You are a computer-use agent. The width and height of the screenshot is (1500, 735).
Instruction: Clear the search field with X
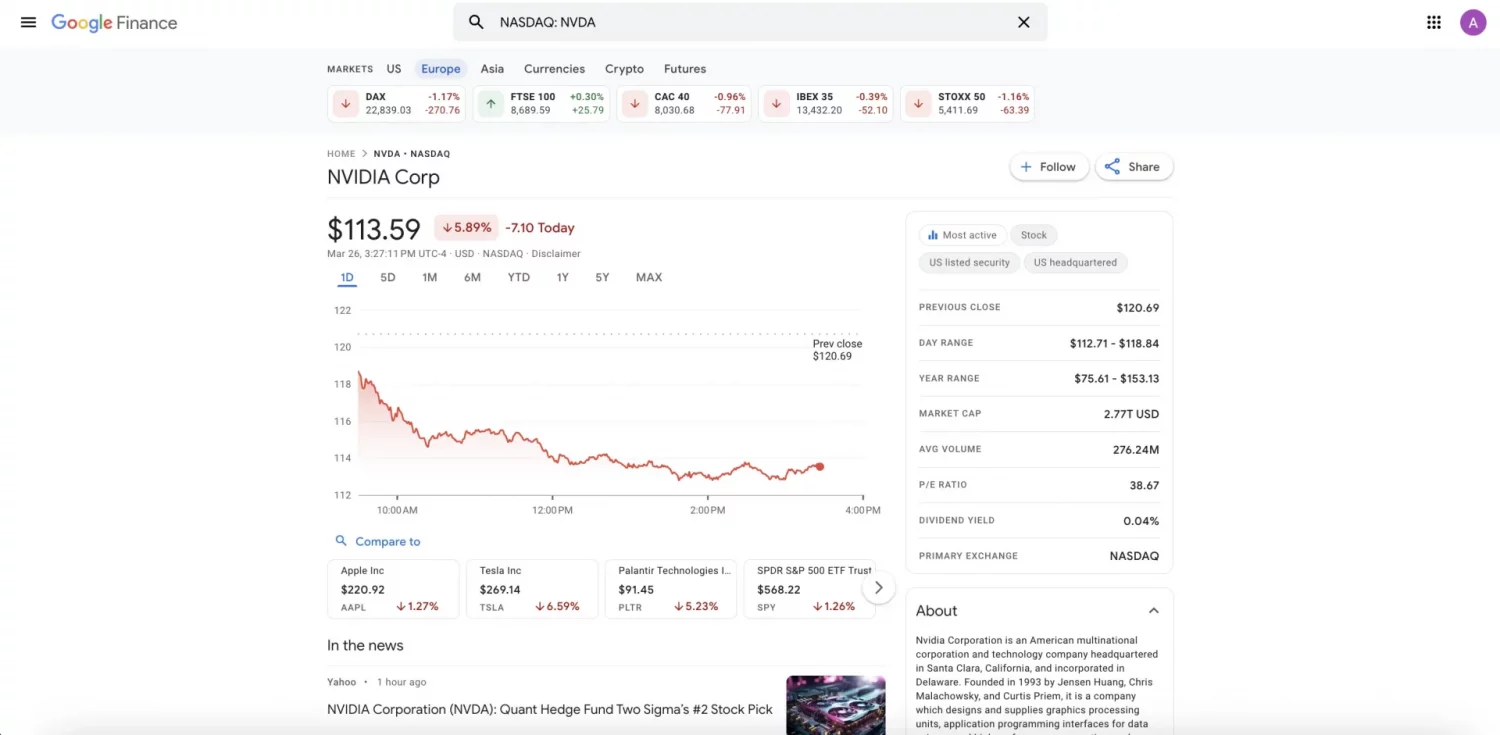1023,22
